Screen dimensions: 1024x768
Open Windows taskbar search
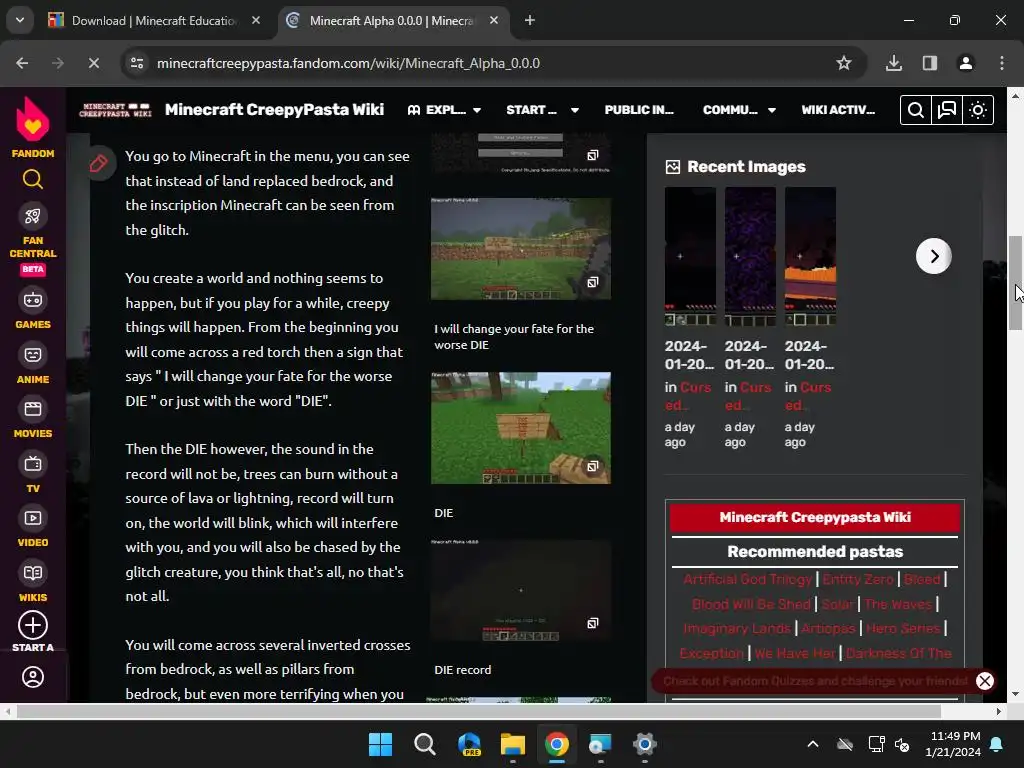(x=424, y=744)
